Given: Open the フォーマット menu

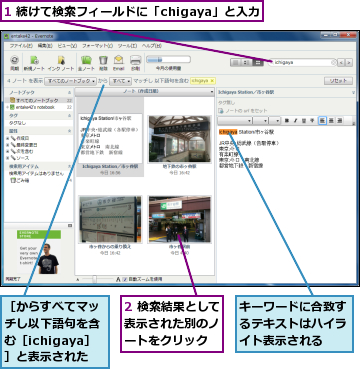Looking at the screenshot, I should pyautogui.click(x=97, y=45).
